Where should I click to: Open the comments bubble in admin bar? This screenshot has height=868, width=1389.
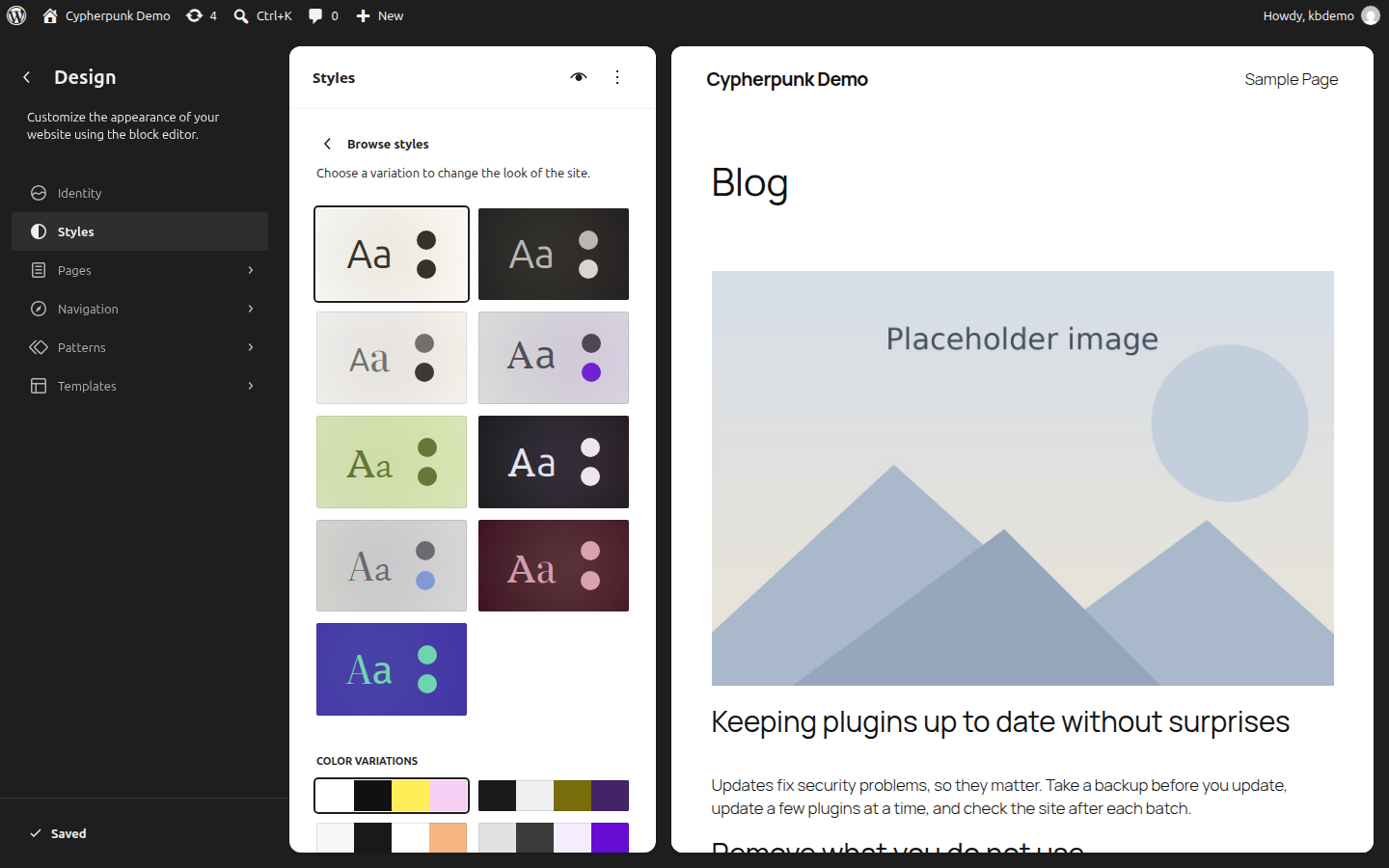tap(323, 15)
